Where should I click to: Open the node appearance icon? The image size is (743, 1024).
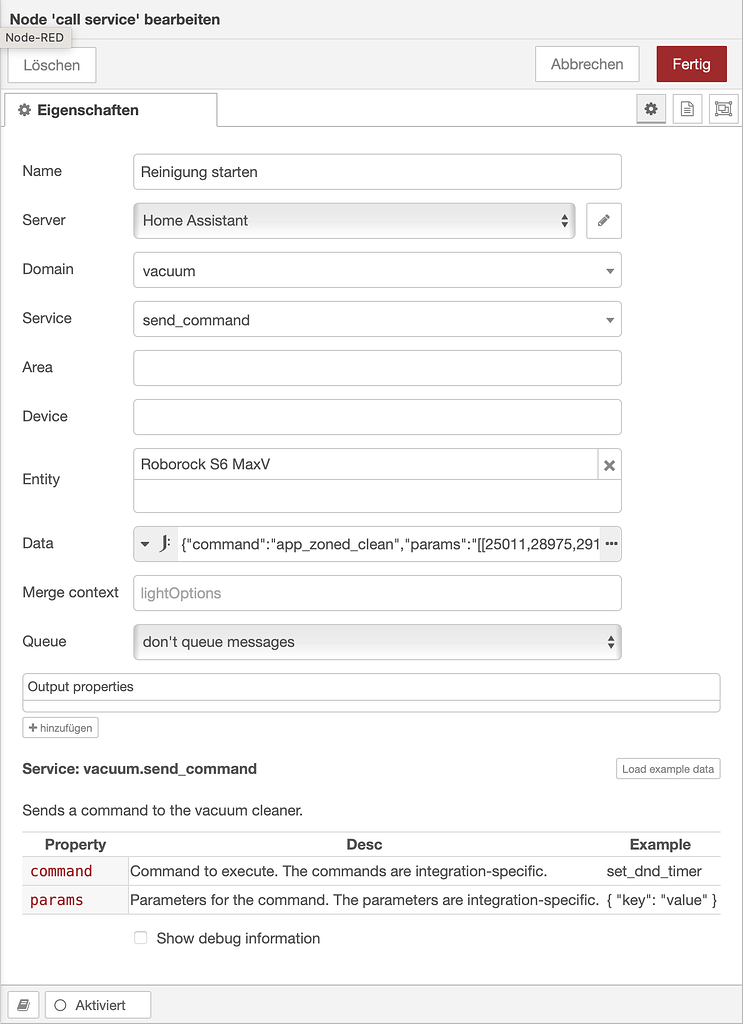723,108
